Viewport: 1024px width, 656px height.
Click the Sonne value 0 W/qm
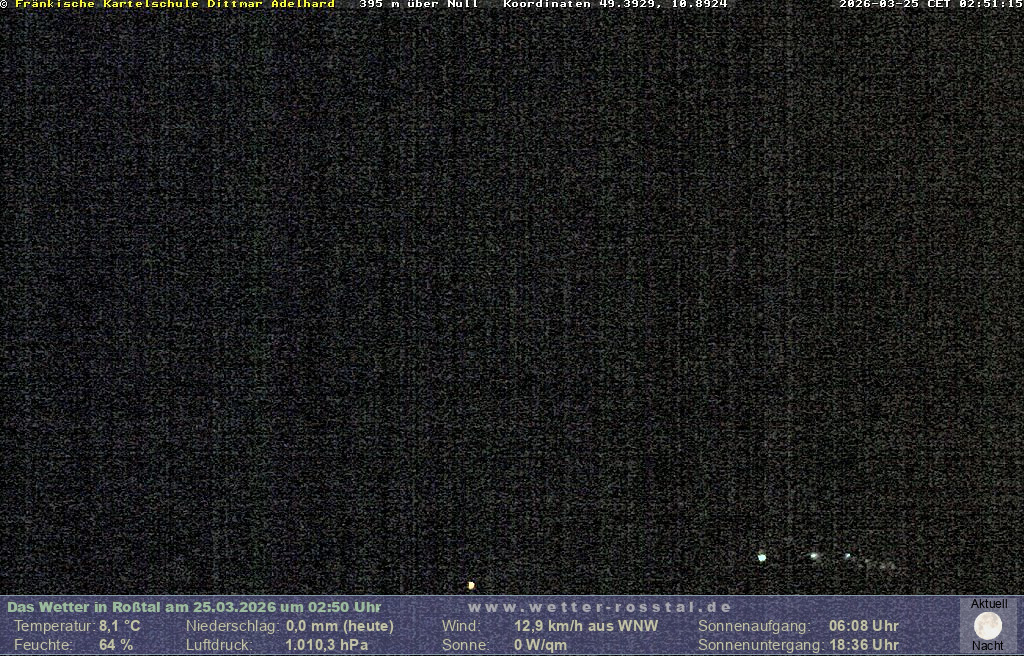(540, 645)
